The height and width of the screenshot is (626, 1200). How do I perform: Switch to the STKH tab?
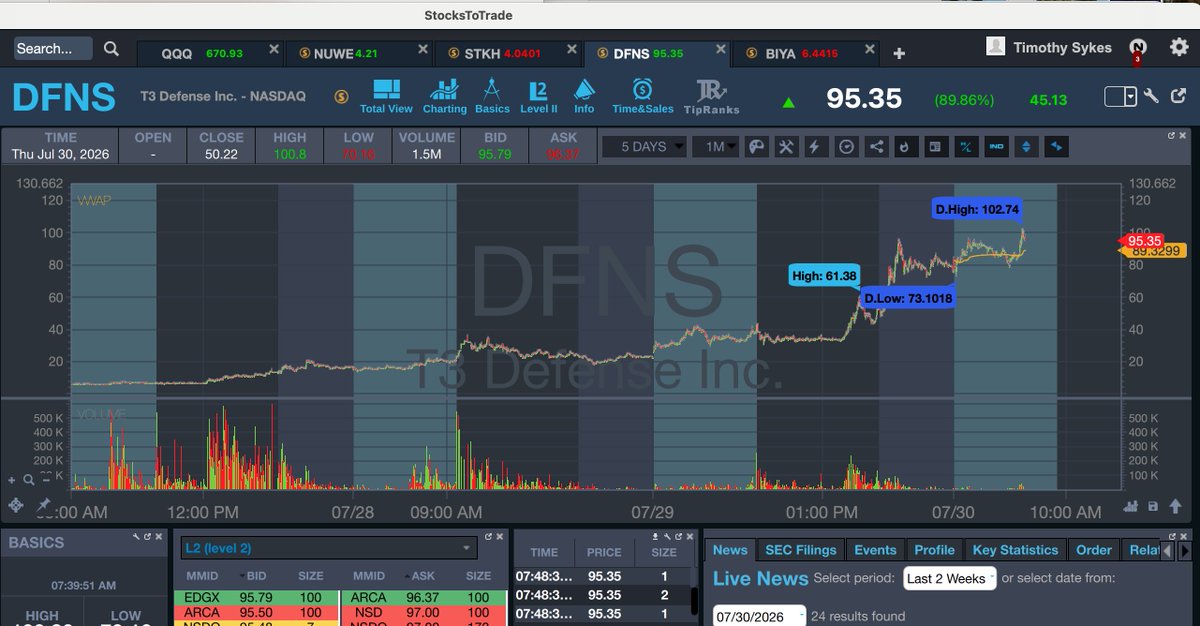(508, 53)
